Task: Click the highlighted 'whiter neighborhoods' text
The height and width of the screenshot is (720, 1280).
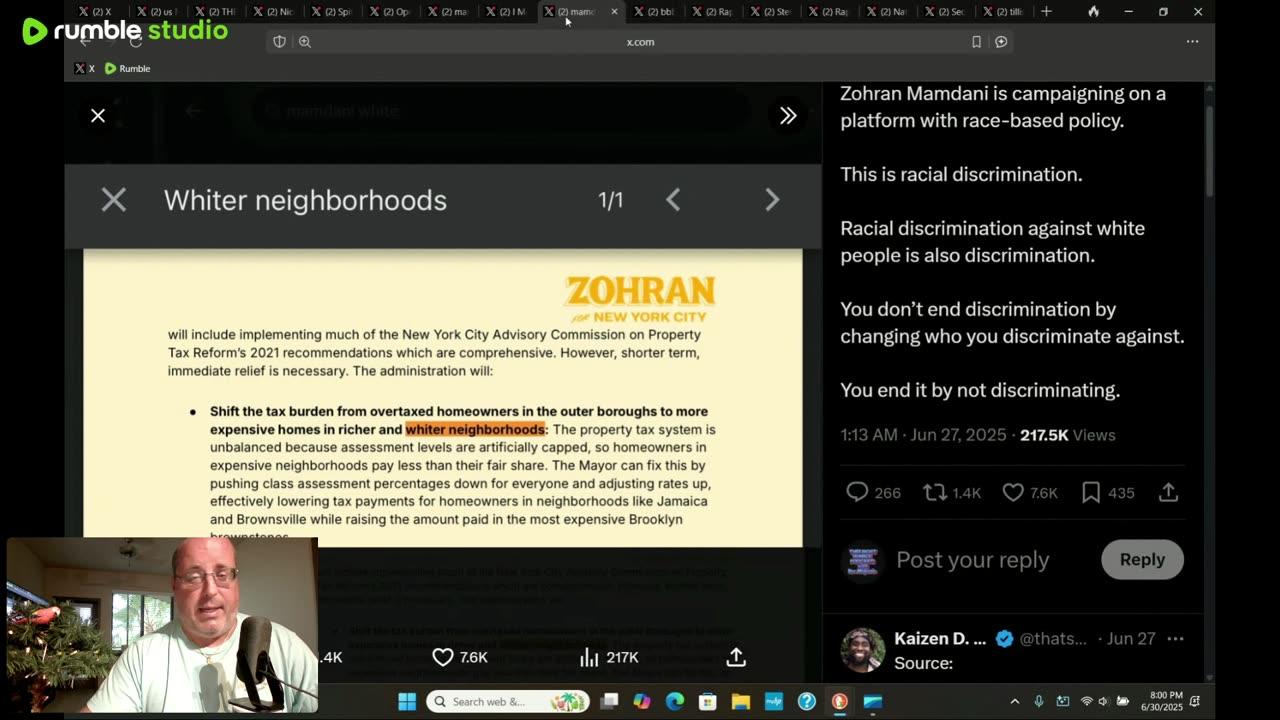Action: 475,429
